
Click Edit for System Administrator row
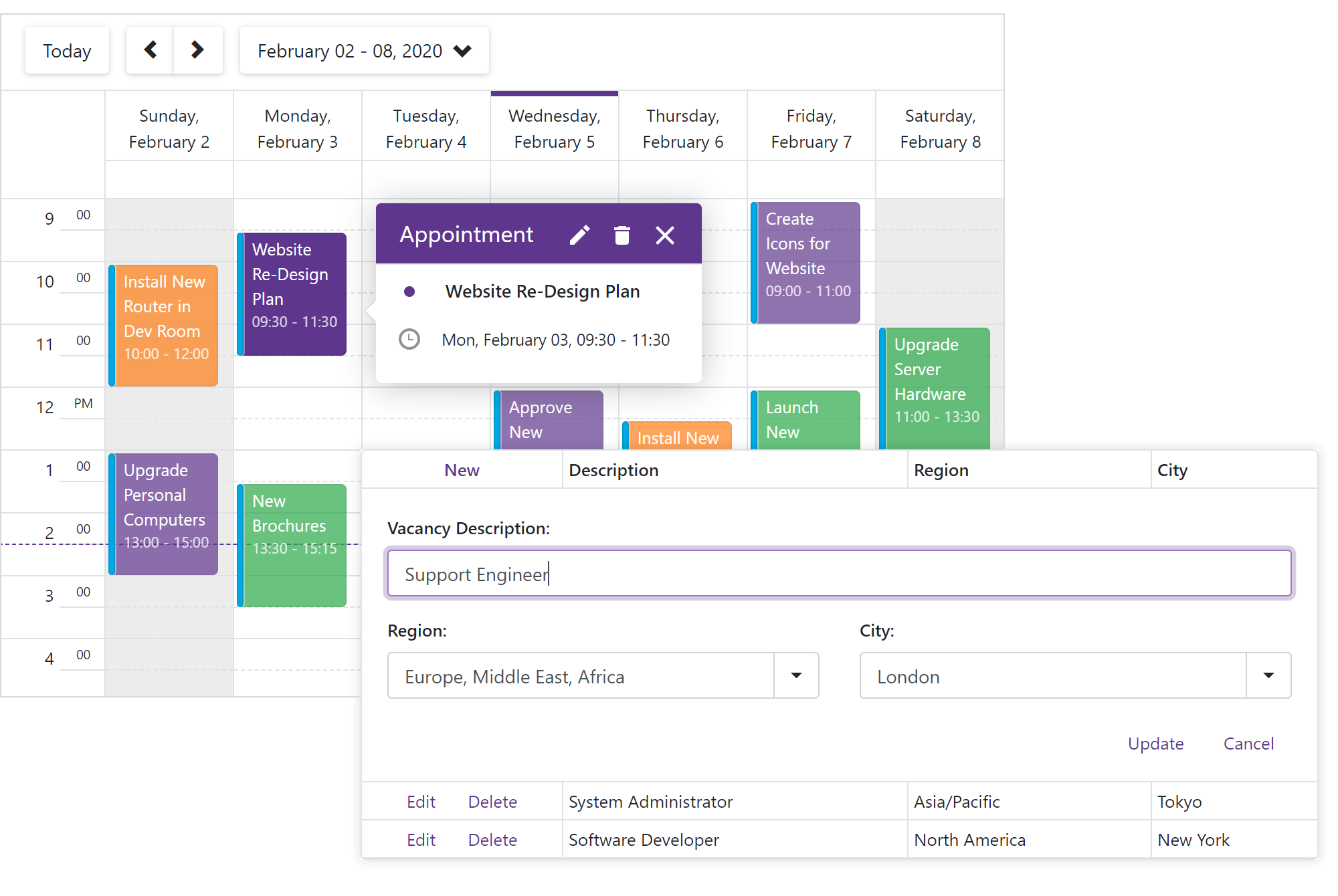(x=421, y=802)
